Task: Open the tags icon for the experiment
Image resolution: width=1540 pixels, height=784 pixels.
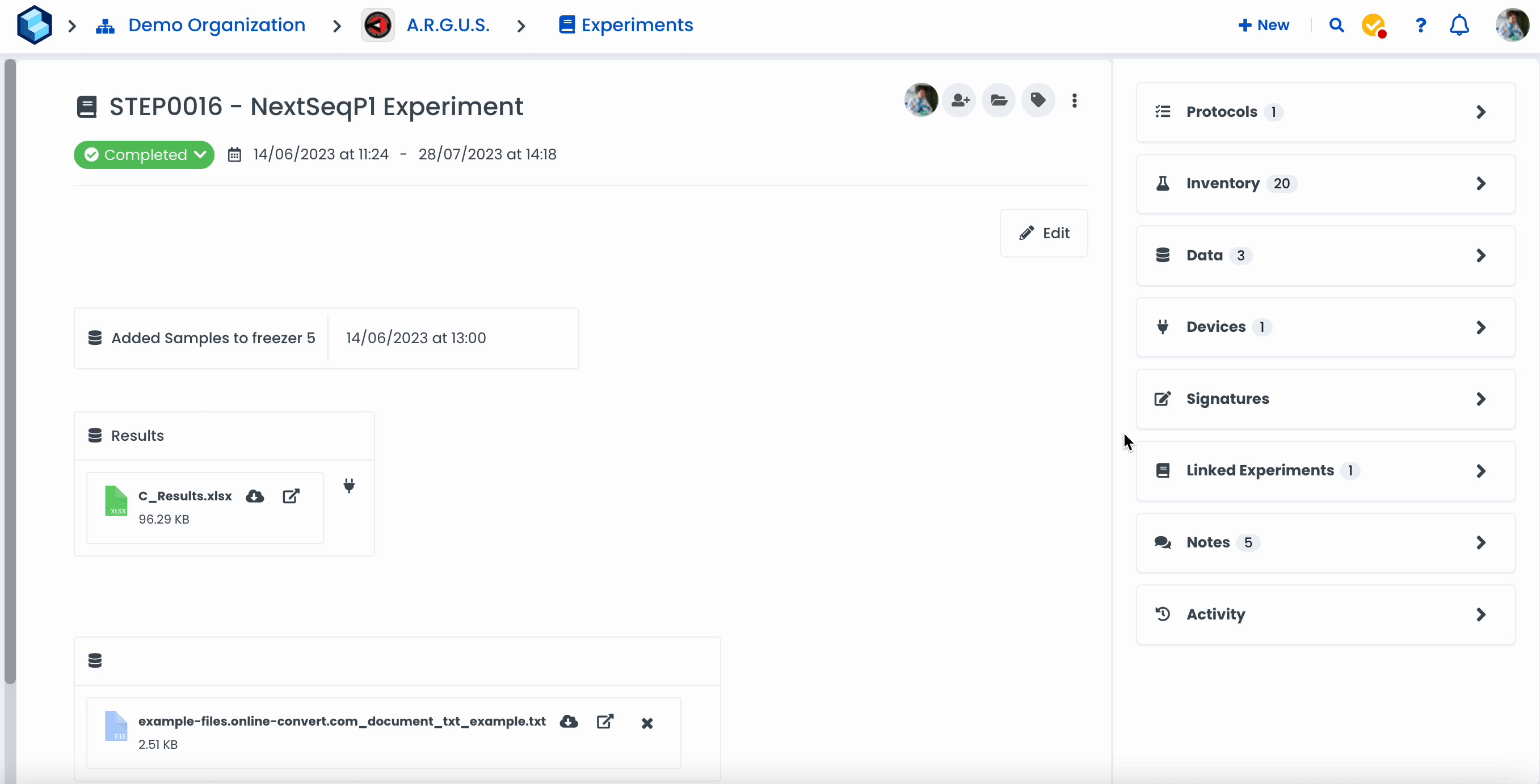Action: point(1038,100)
